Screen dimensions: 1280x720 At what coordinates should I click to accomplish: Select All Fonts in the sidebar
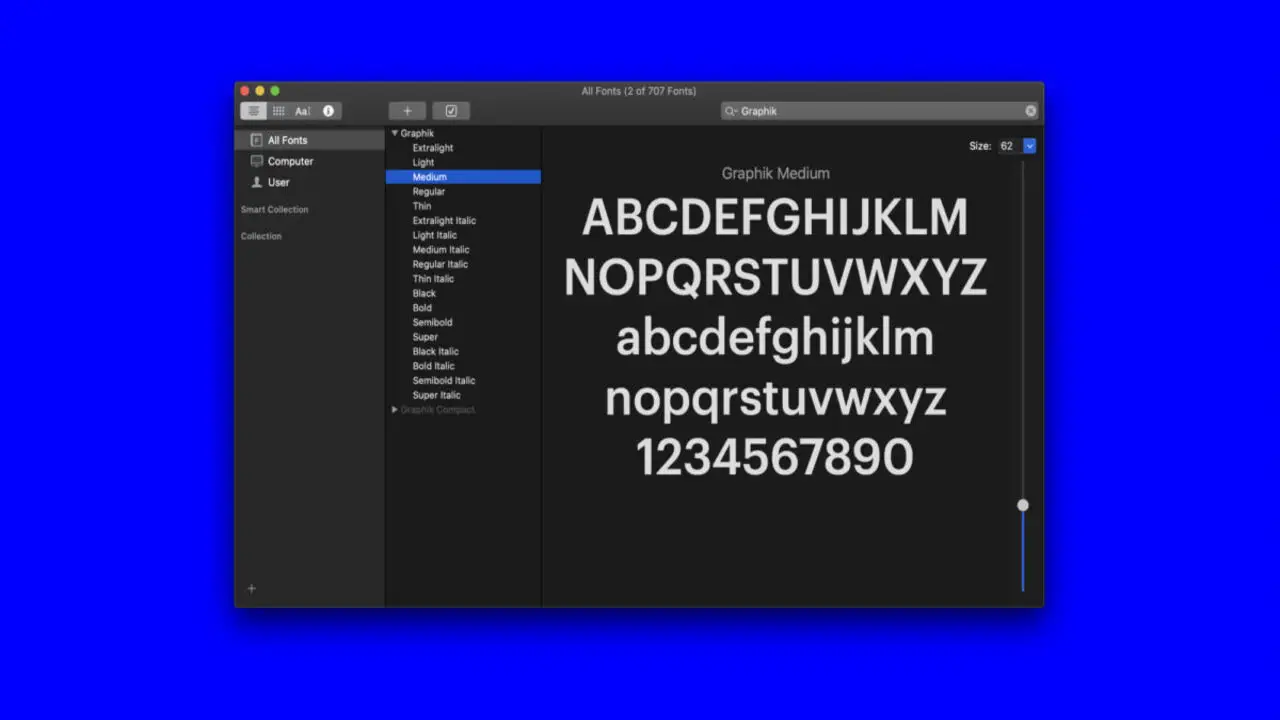(310, 140)
